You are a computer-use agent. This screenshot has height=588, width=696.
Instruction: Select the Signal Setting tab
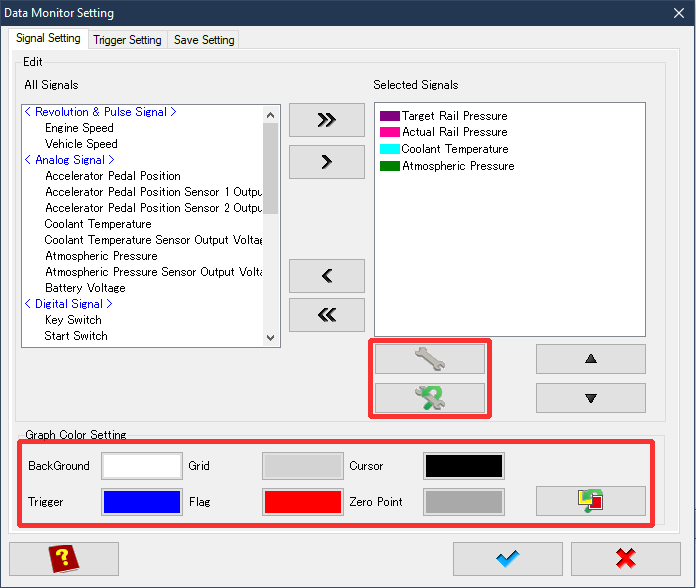(48, 38)
